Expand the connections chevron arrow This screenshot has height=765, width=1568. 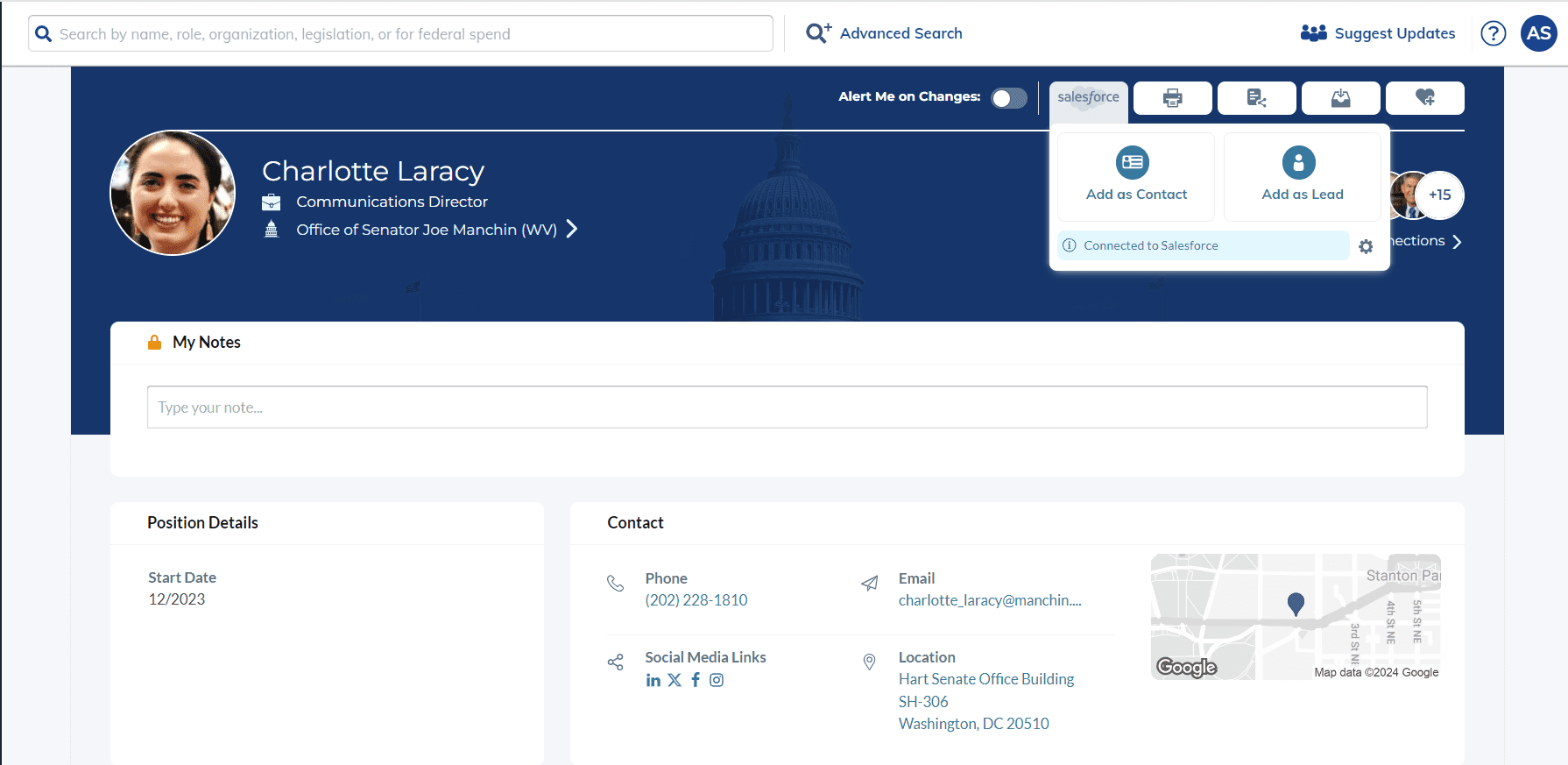(1457, 242)
